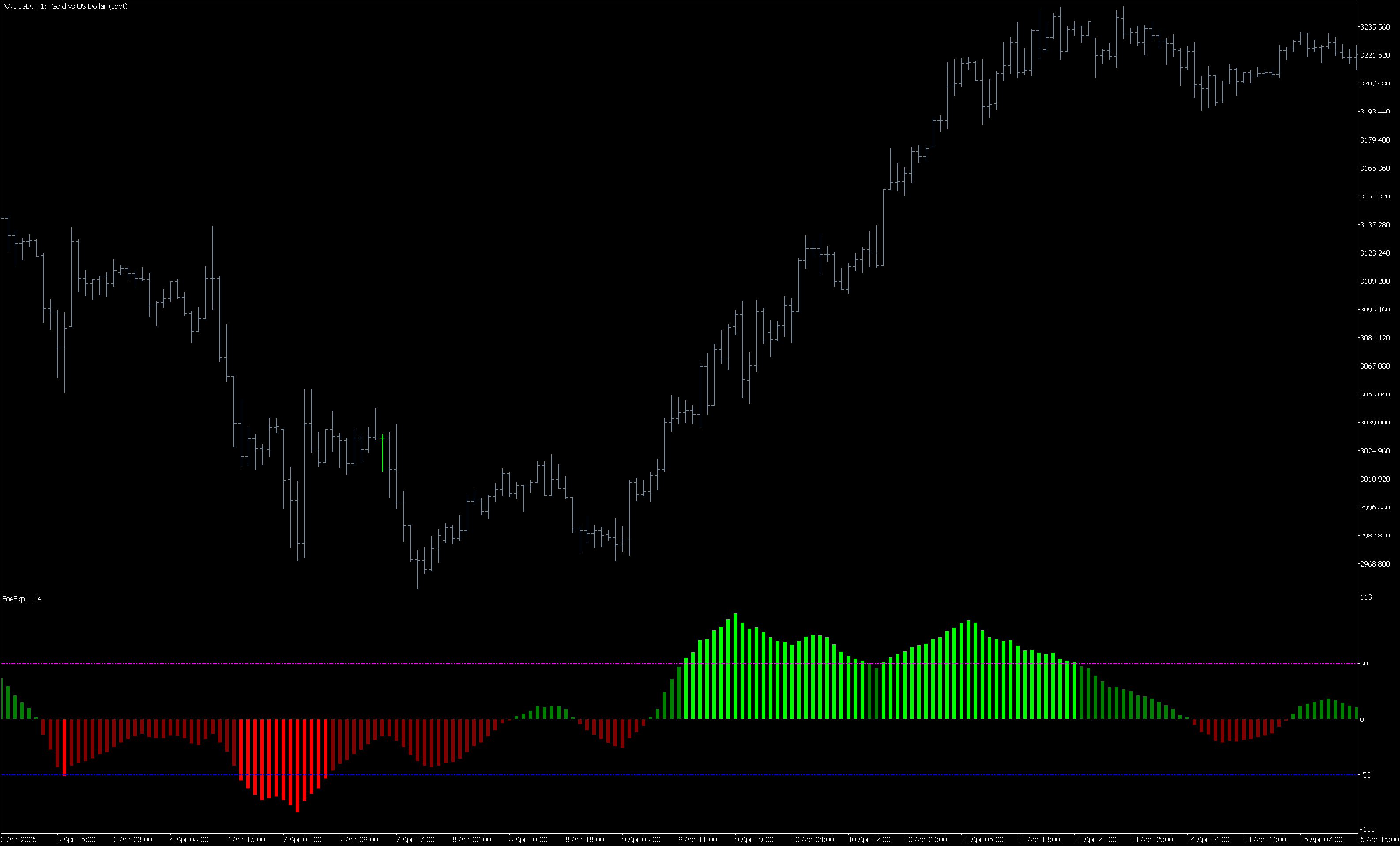The height and width of the screenshot is (846, 1400).
Task: Click the time label 8 Apr 18:00
Action: 585,840
